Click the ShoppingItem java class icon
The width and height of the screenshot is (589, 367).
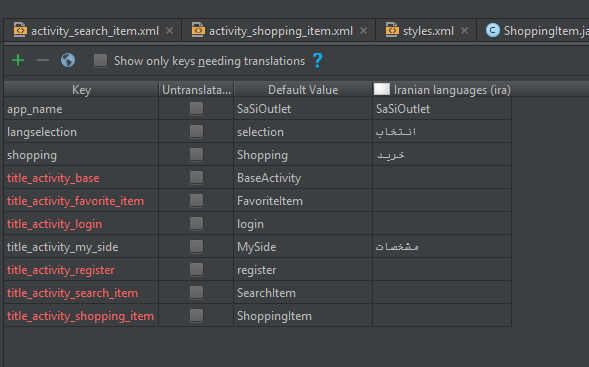coord(492,30)
